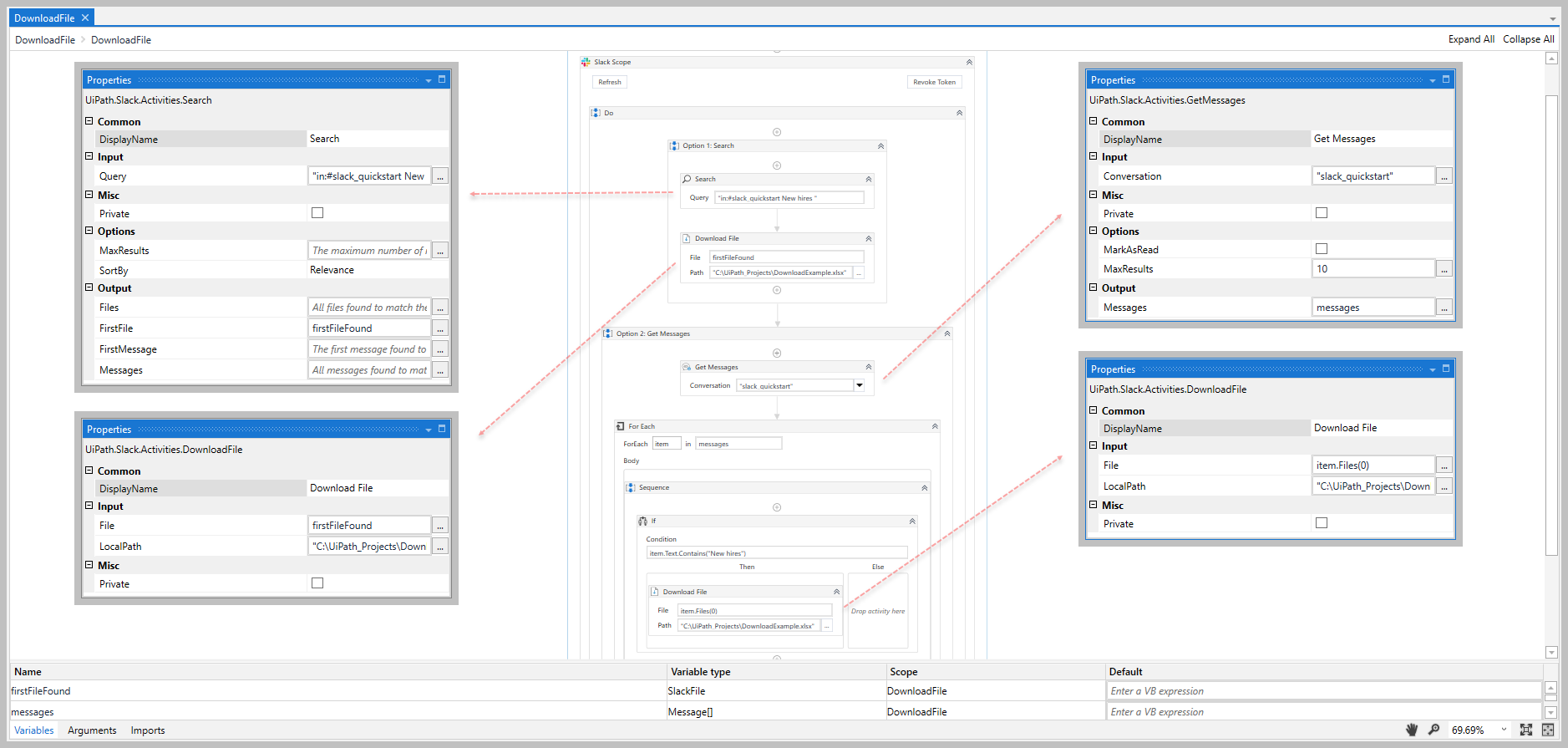The image size is (1568, 748).
Task: Maximize the Search Properties panel
Action: [443, 79]
